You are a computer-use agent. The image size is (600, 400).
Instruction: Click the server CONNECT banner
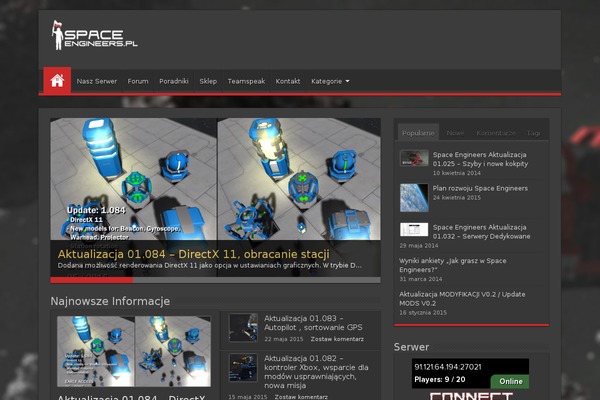point(470,396)
